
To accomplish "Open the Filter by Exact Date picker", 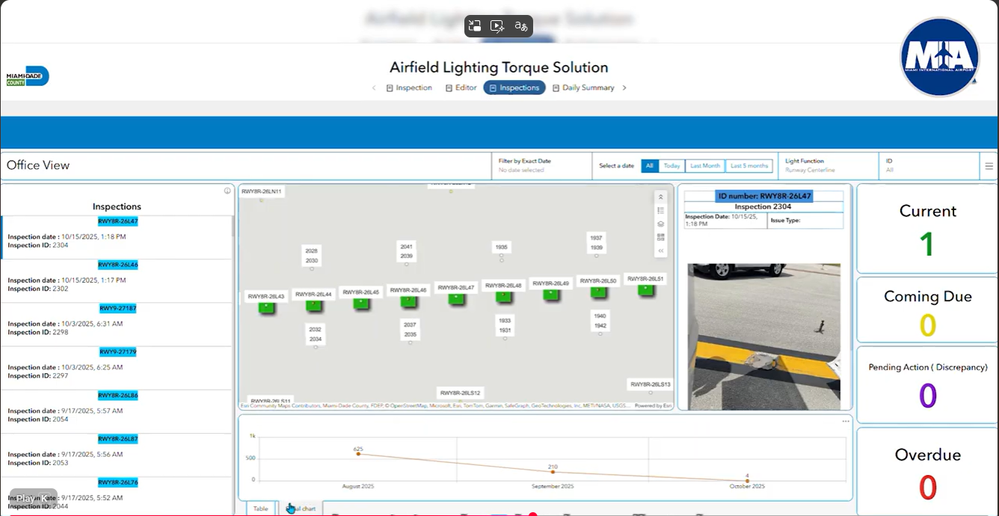I will (x=541, y=166).
